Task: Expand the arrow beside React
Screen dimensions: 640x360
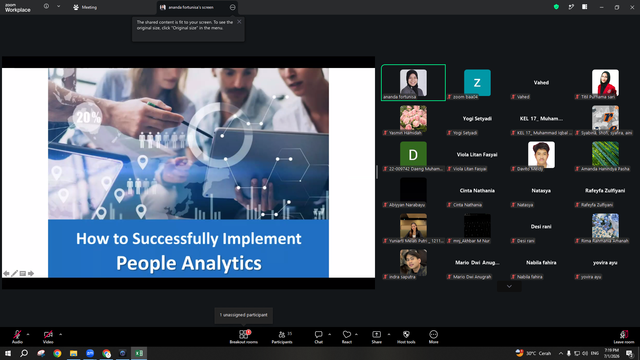Action: click(x=356, y=334)
